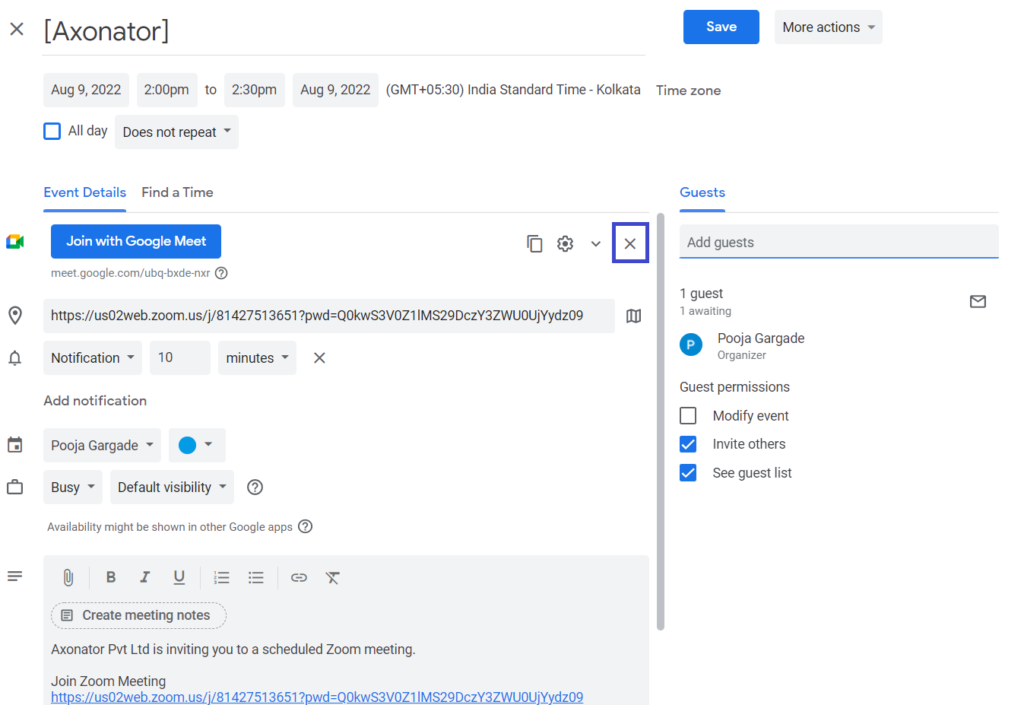Change the minutes unit dropdown

coord(257,358)
